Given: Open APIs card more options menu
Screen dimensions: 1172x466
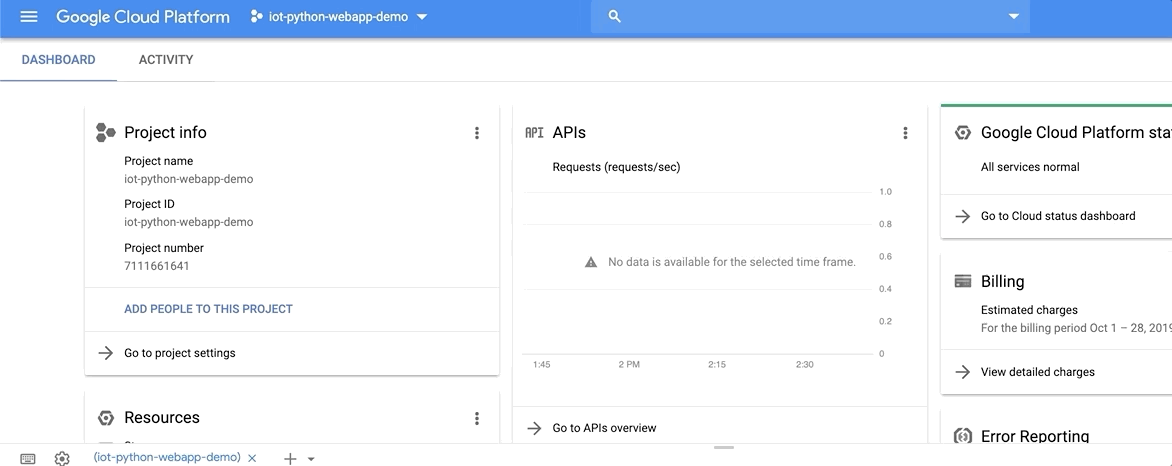Looking at the screenshot, I should (905, 133).
